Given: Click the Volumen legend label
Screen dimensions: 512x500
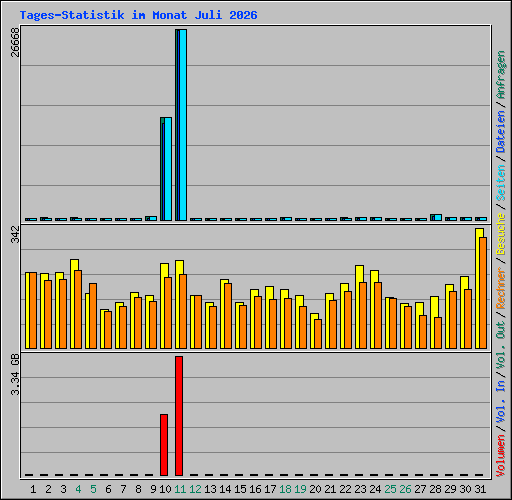Looking at the screenshot, I should (501, 456).
